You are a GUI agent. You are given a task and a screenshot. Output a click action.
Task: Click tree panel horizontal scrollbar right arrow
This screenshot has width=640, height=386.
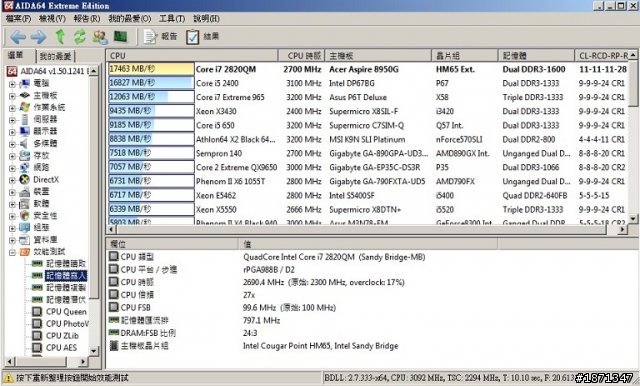(83, 362)
